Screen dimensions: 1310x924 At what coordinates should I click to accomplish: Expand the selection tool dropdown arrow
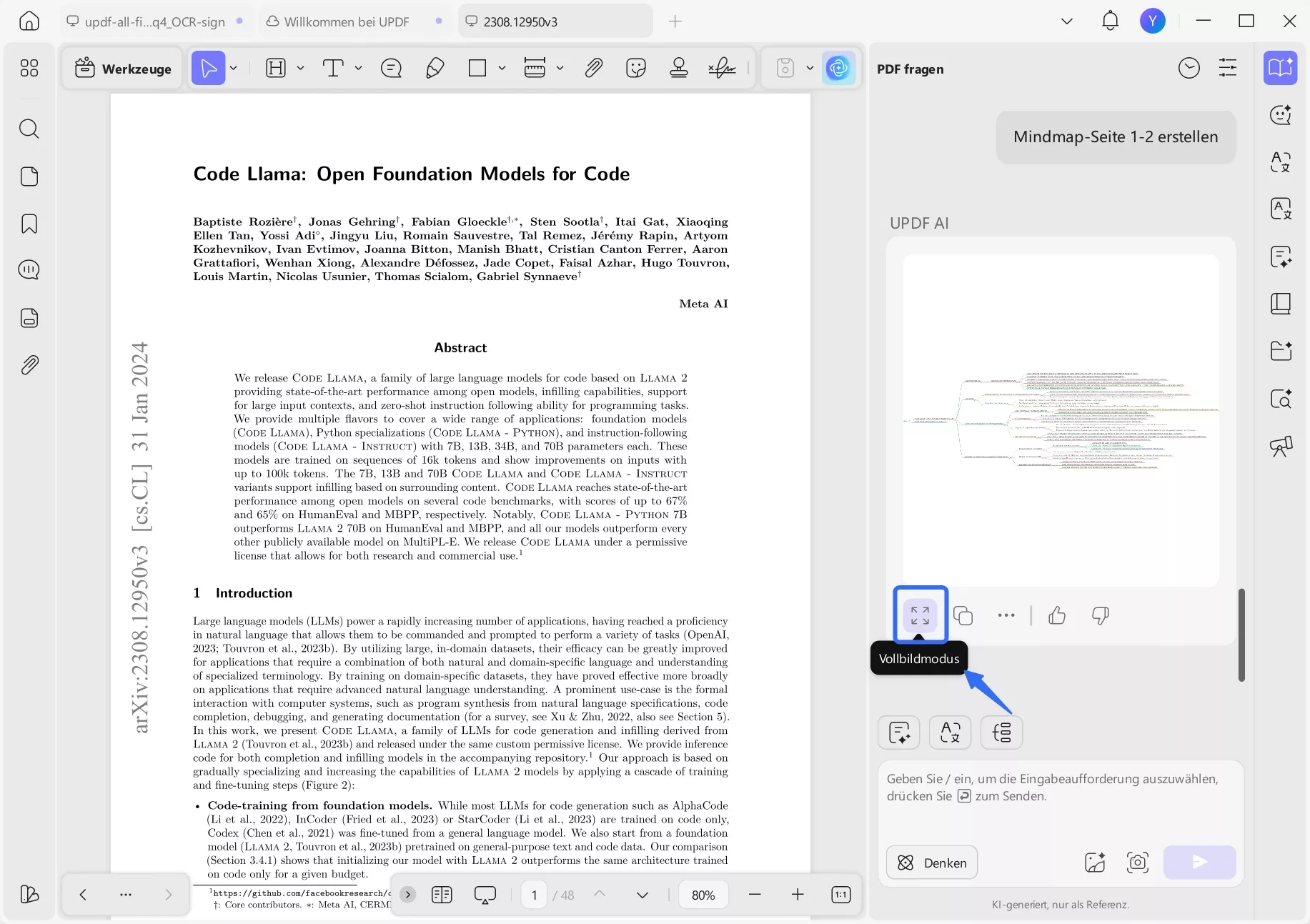pos(233,69)
